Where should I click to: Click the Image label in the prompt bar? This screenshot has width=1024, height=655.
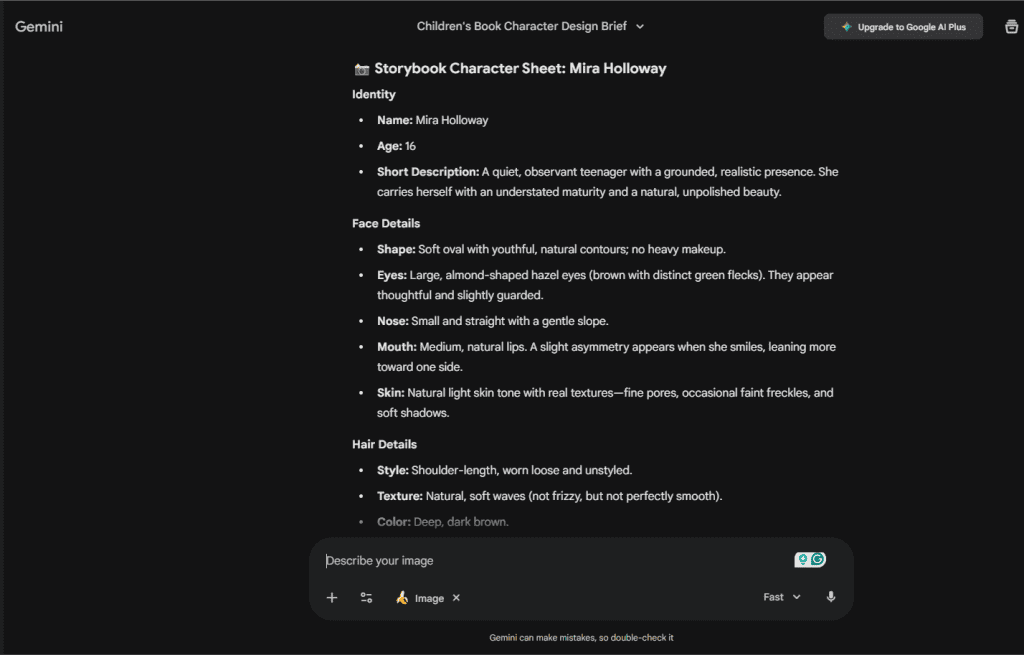[429, 598]
